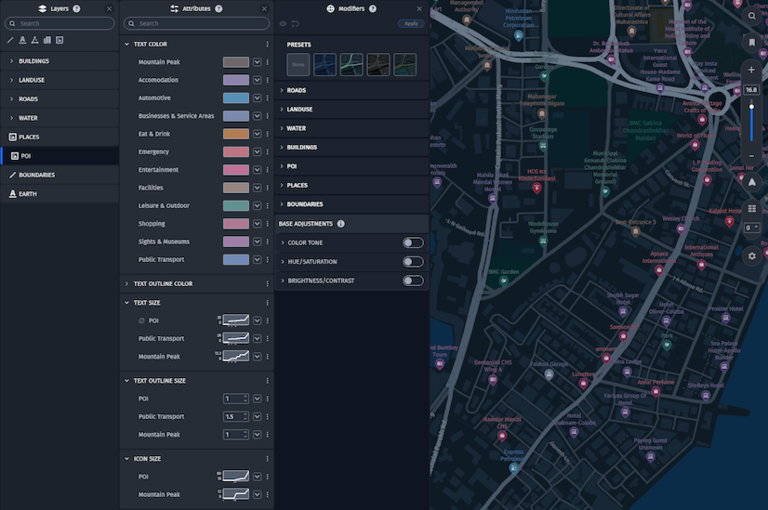Click the map zoom level slider

click(x=751, y=121)
